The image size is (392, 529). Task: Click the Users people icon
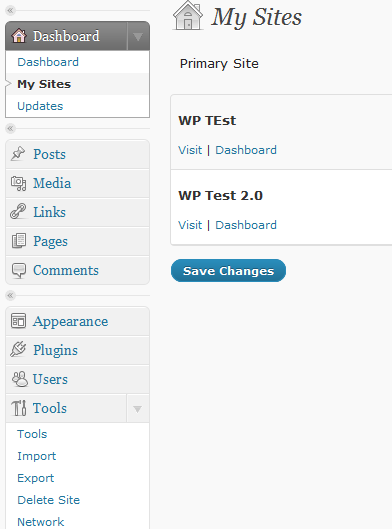tap(20, 379)
